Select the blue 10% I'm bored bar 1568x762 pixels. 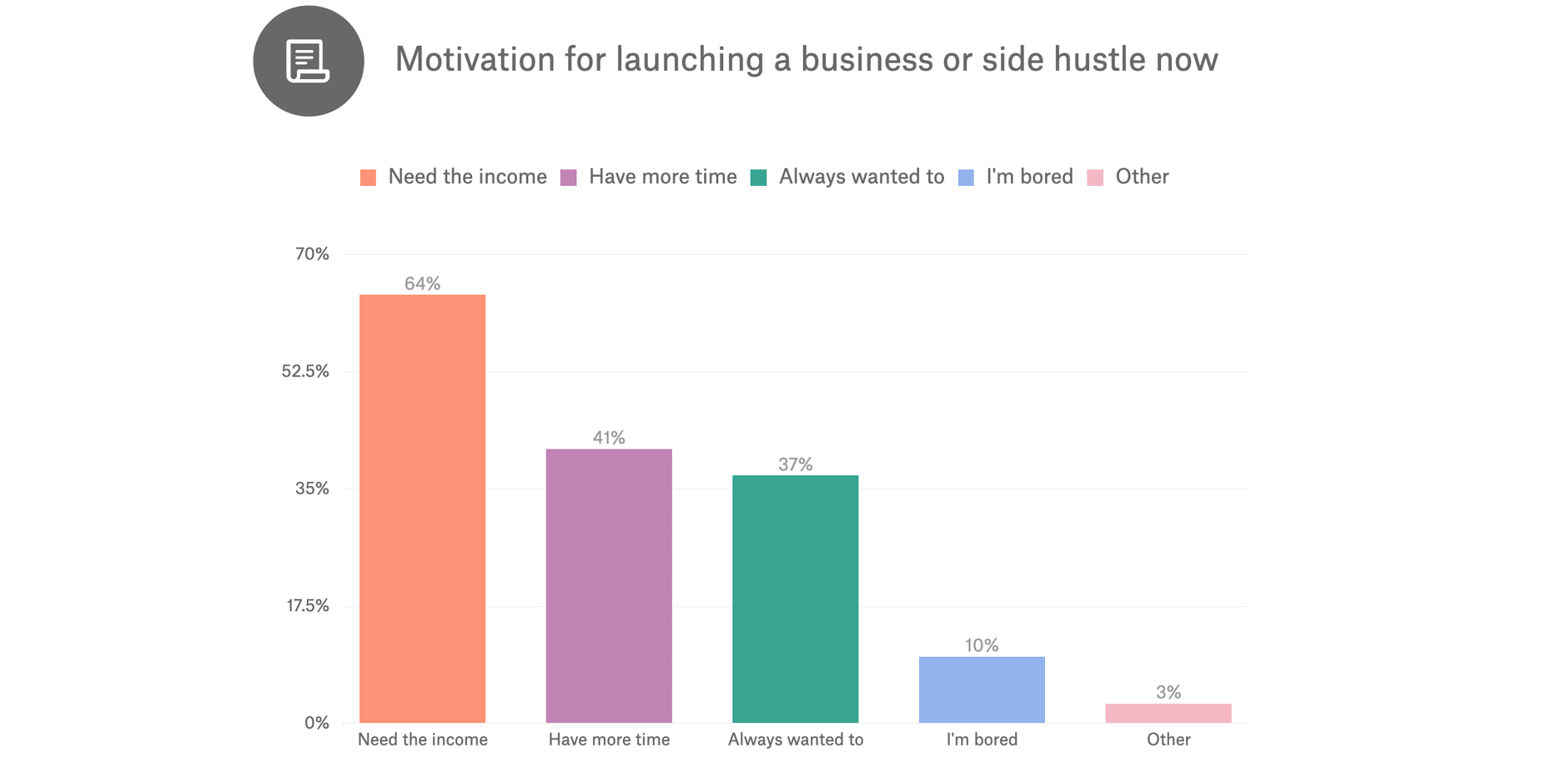coord(982,689)
